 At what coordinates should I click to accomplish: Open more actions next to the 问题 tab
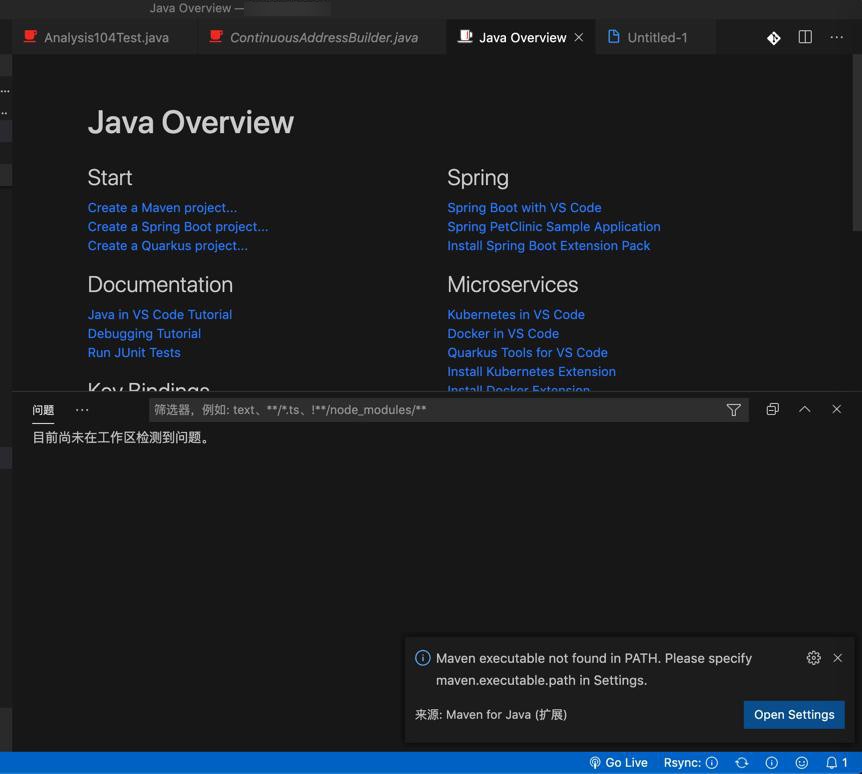click(x=81, y=409)
